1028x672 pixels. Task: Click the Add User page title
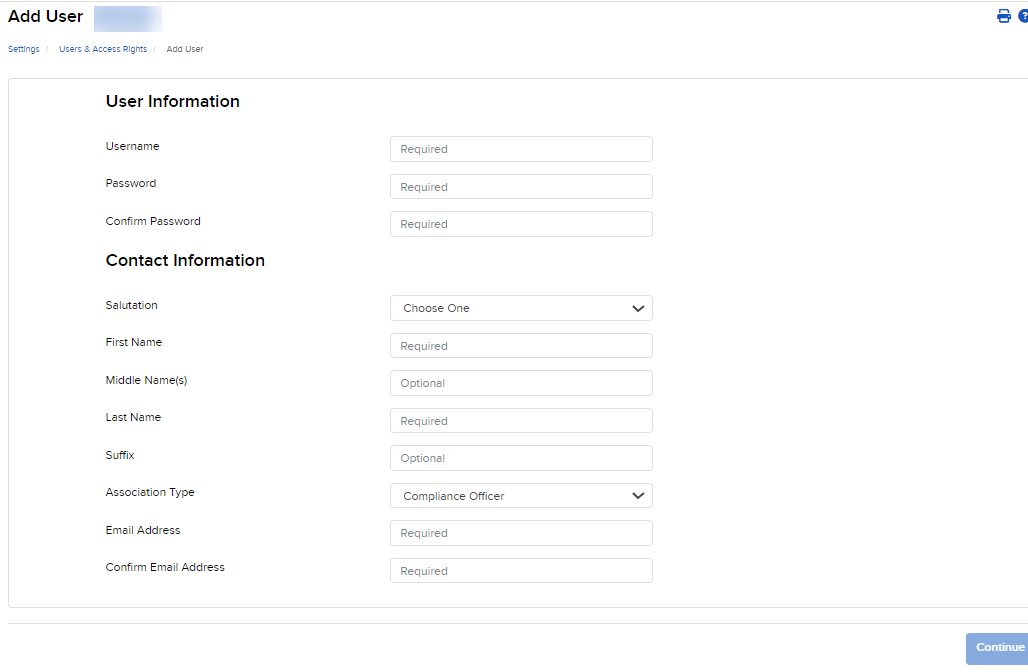tap(45, 16)
